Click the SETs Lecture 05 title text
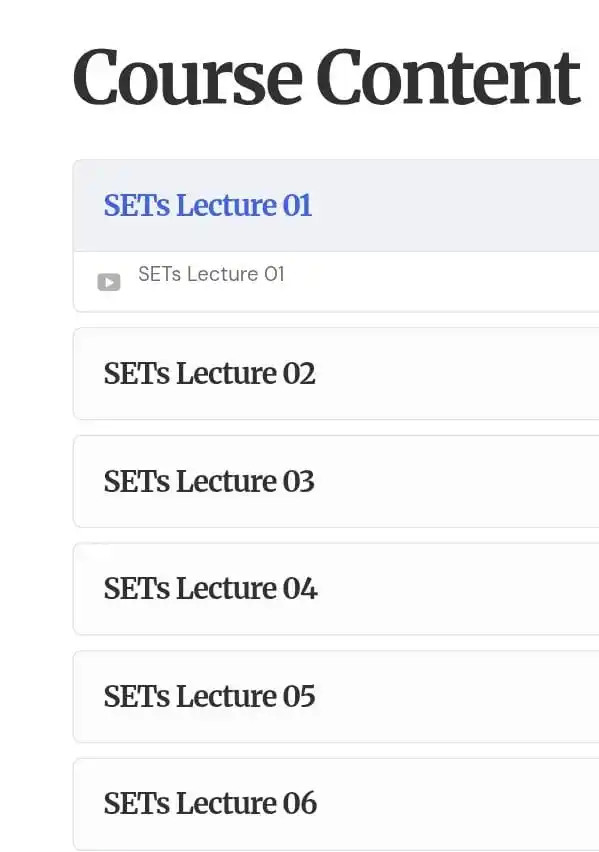599x852 pixels. point(209,697)
